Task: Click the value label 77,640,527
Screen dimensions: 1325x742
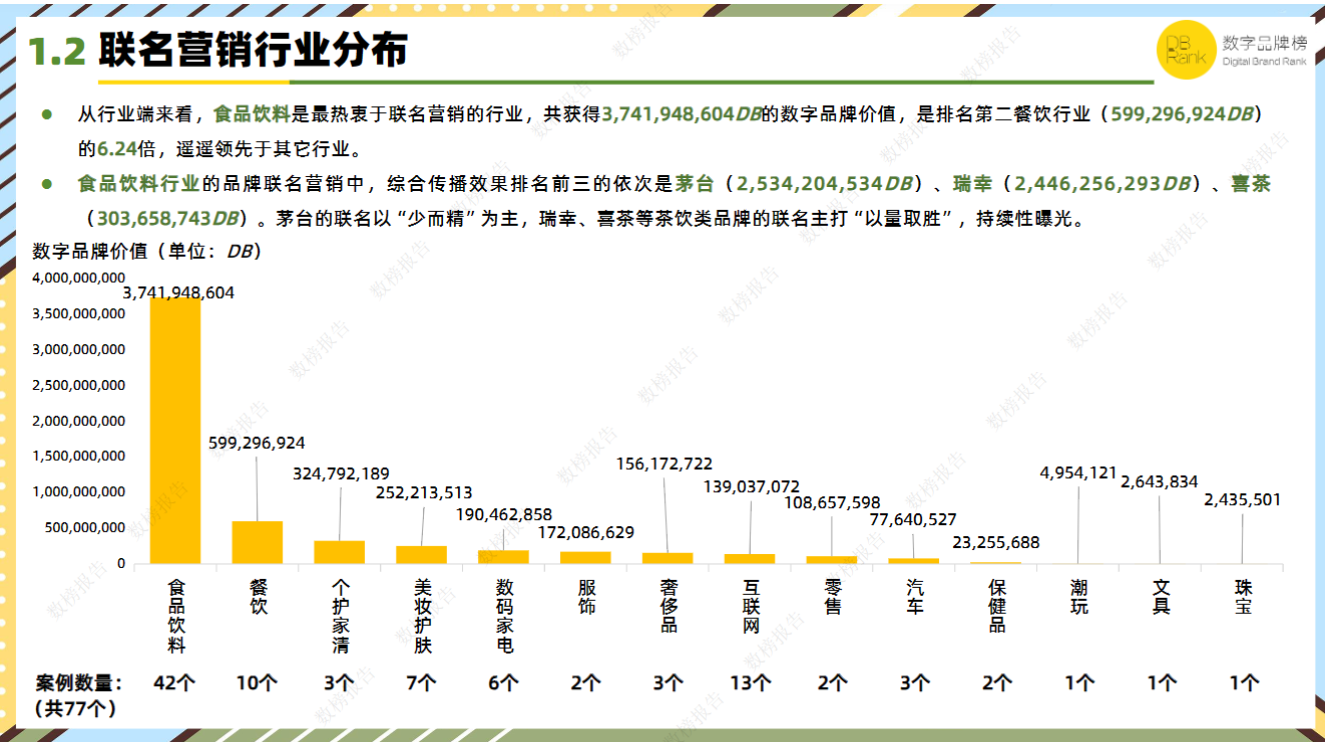Action: pyautogui.click(x=913, y=519)
